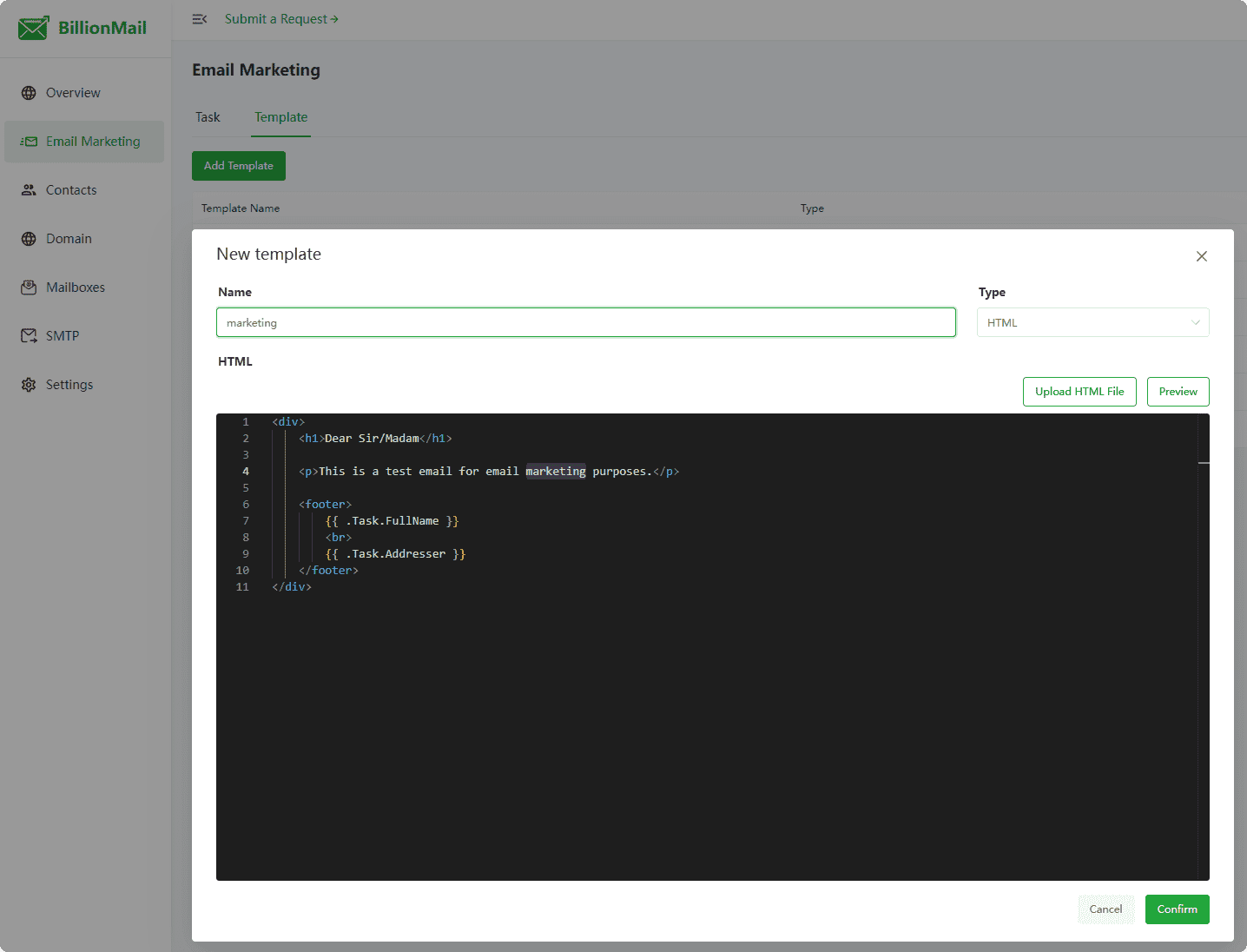This screenshot has width=1247, height=952.
Task: Open Overview in the sidebar
Action: pos(84,93)
